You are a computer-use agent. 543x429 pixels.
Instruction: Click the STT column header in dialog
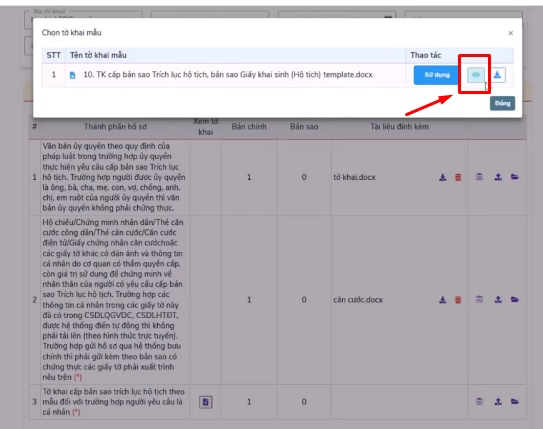tap(53, 55)
